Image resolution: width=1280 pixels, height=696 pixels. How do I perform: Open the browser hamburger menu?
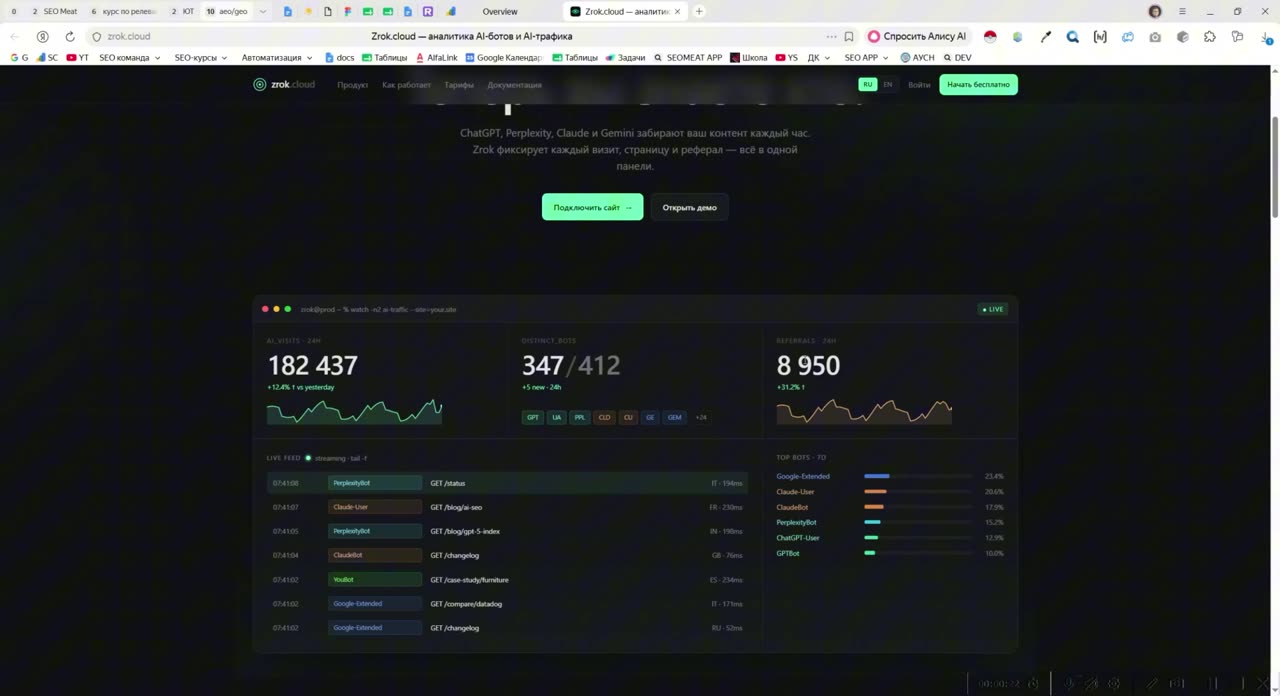click(1182, 12)
